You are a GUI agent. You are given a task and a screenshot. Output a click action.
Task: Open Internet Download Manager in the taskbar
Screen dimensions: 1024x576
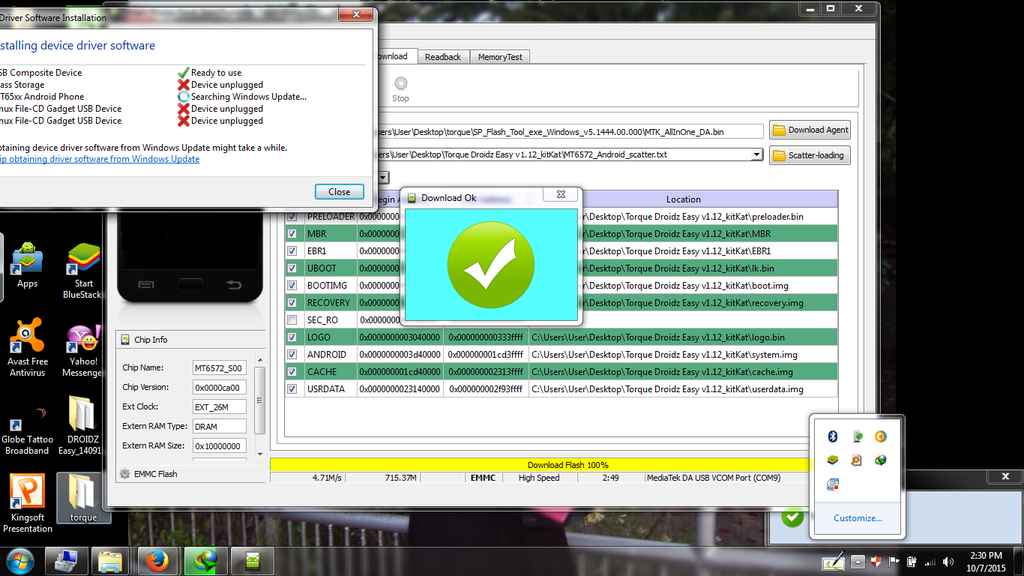[x=206, y=560]
